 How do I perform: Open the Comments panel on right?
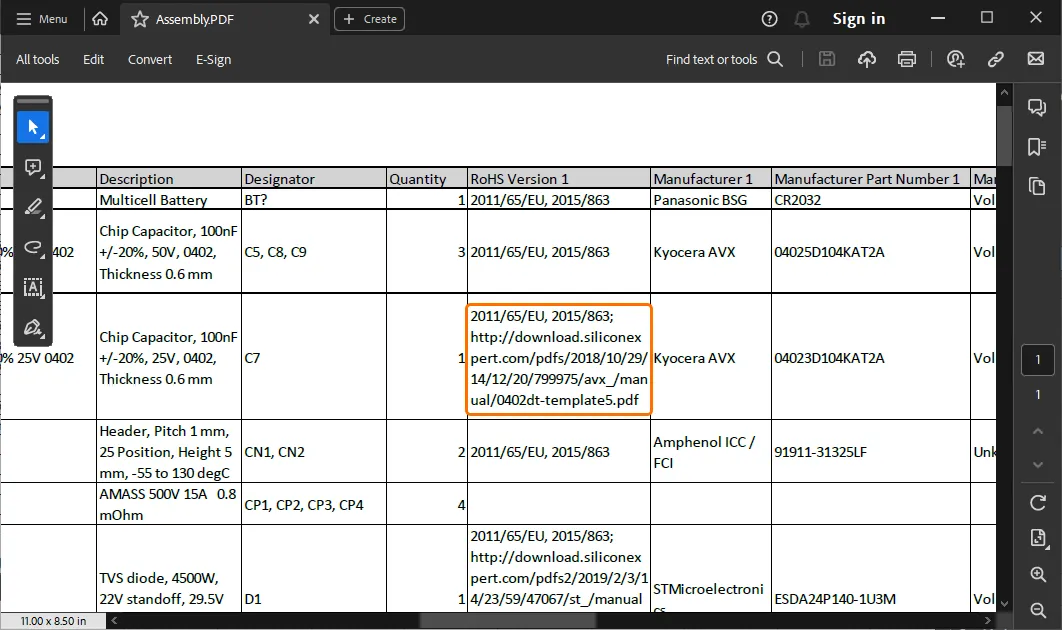1037,108
